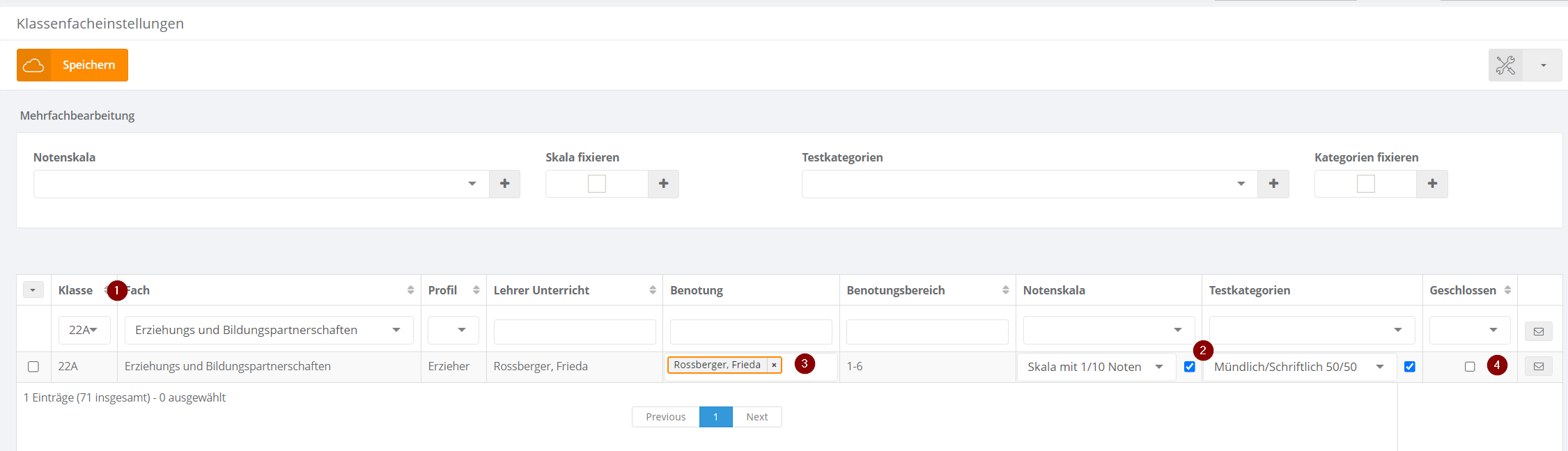This screenshot has width=1568, height=451.
Task: Click Rossberger, Frieda in Lehrer Unterricht column
Action: click(x=541, y=366)
